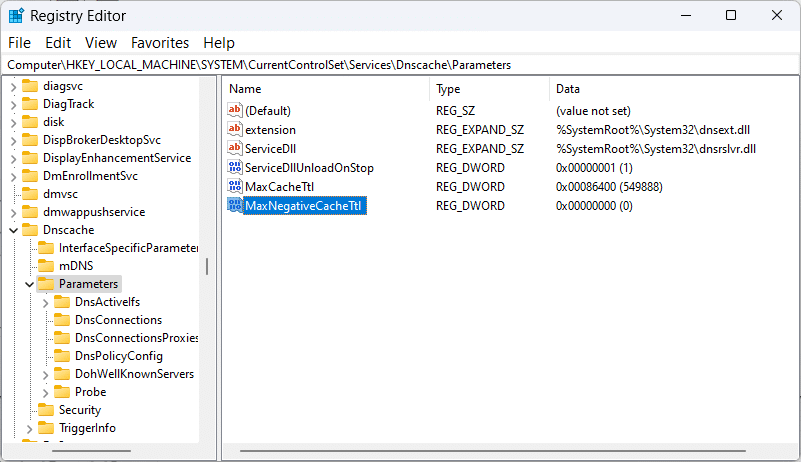Image resolution: width=801 pixels, height=462 pixels.
Task: Open the Help menu
Action: click(219, 43)
